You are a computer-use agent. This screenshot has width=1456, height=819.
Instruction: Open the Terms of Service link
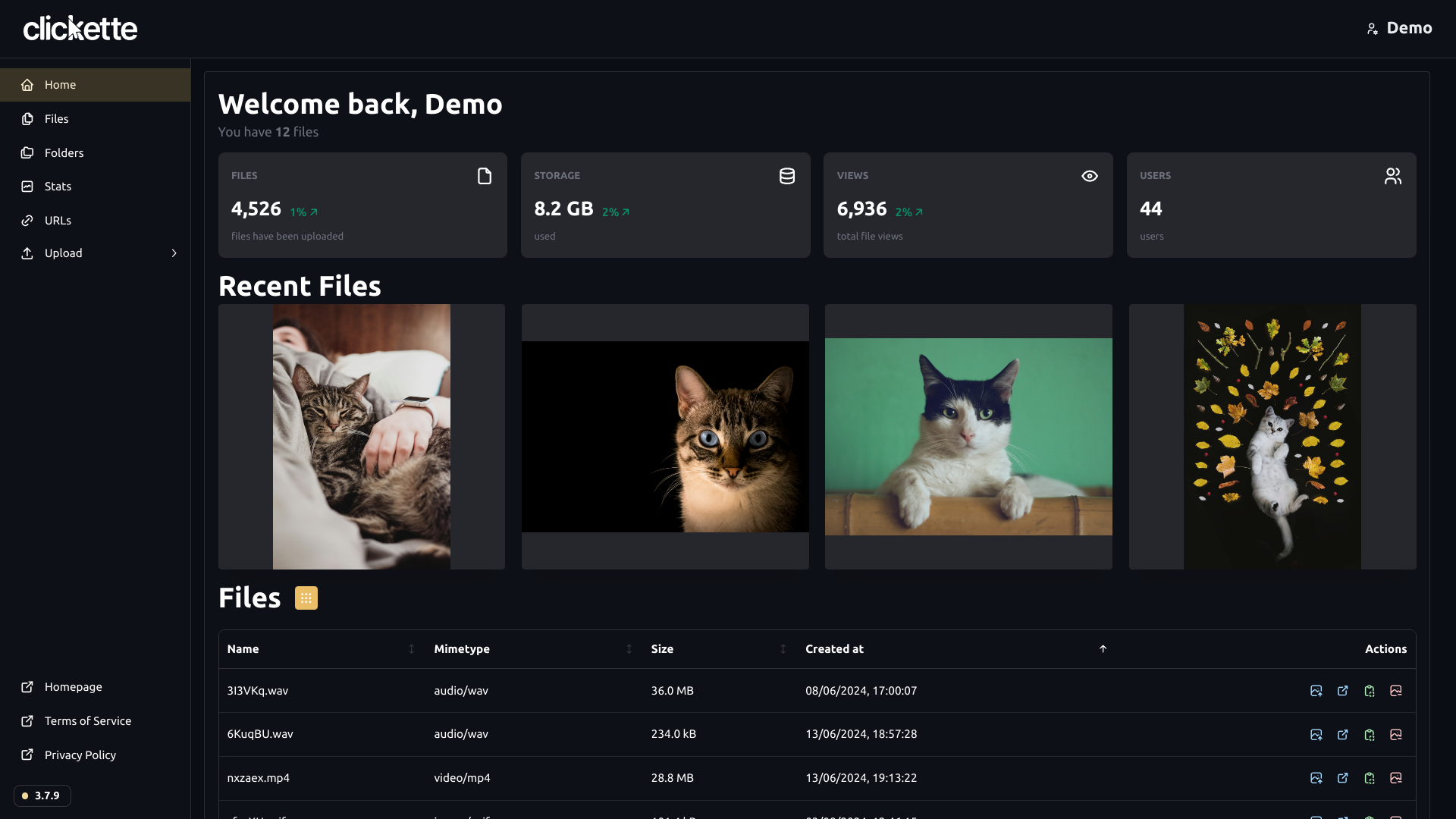click(x=87, y=721)
